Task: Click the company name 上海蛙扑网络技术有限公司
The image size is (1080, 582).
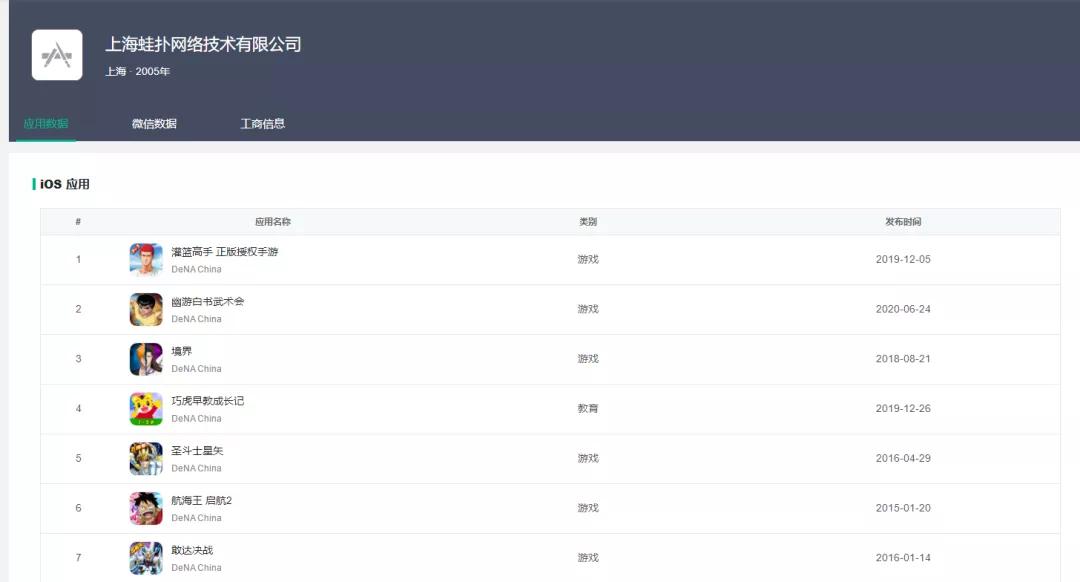Action: (x=204, y=44)
